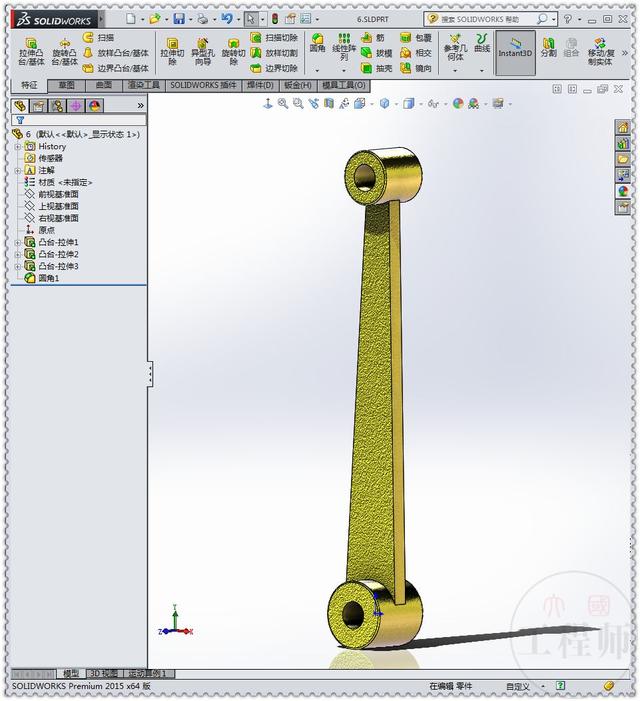Click the Rebuild traffic light icon
This screenshot has width=640, height=701.
coord(275,19)
